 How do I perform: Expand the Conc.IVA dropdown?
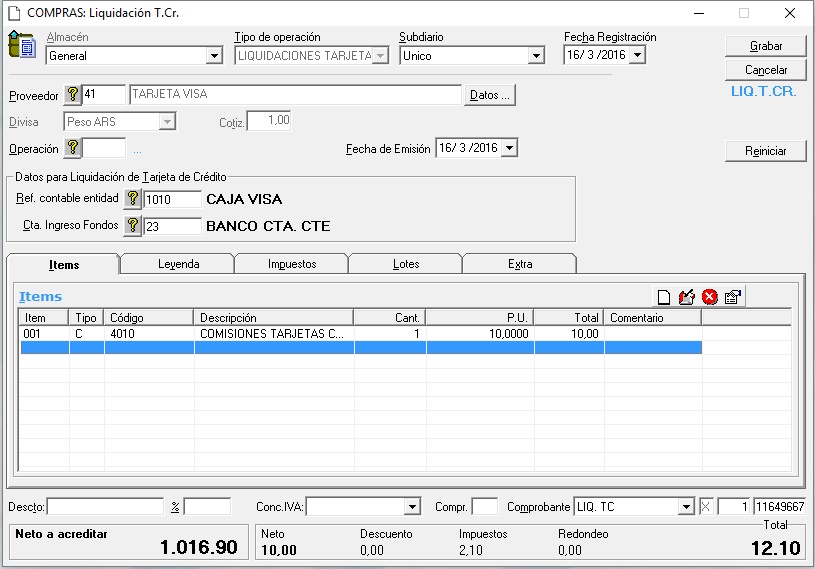pyautogui.click(x=412, y=507)
